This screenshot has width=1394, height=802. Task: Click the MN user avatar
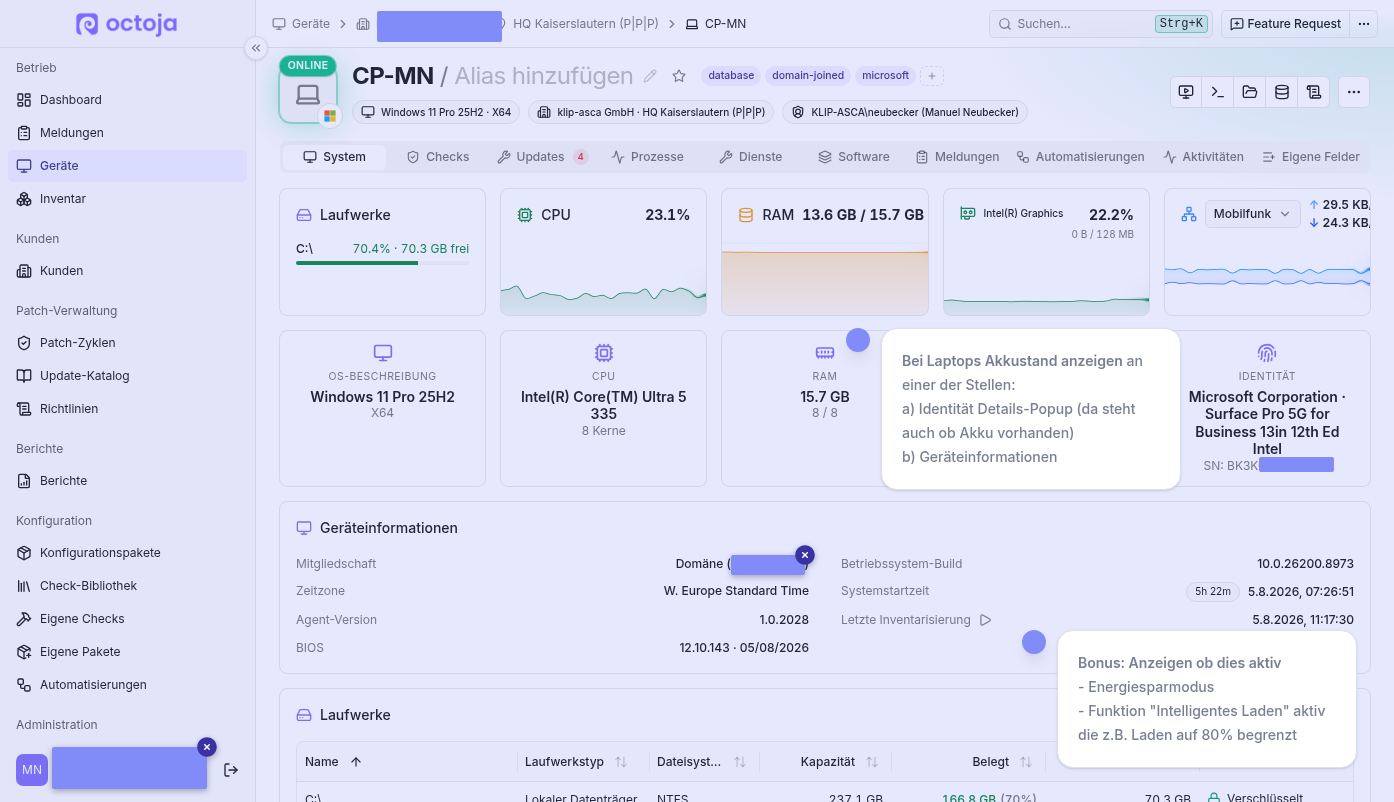point(32,770)
